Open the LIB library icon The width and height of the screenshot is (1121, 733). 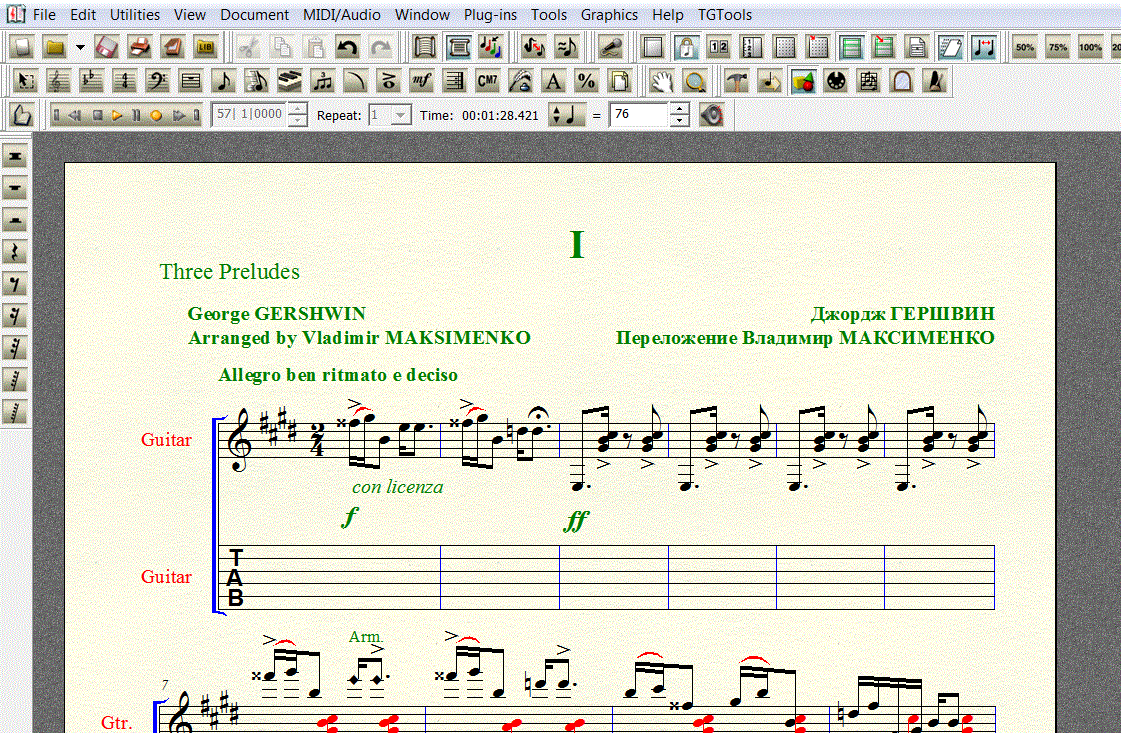[206, 47]
